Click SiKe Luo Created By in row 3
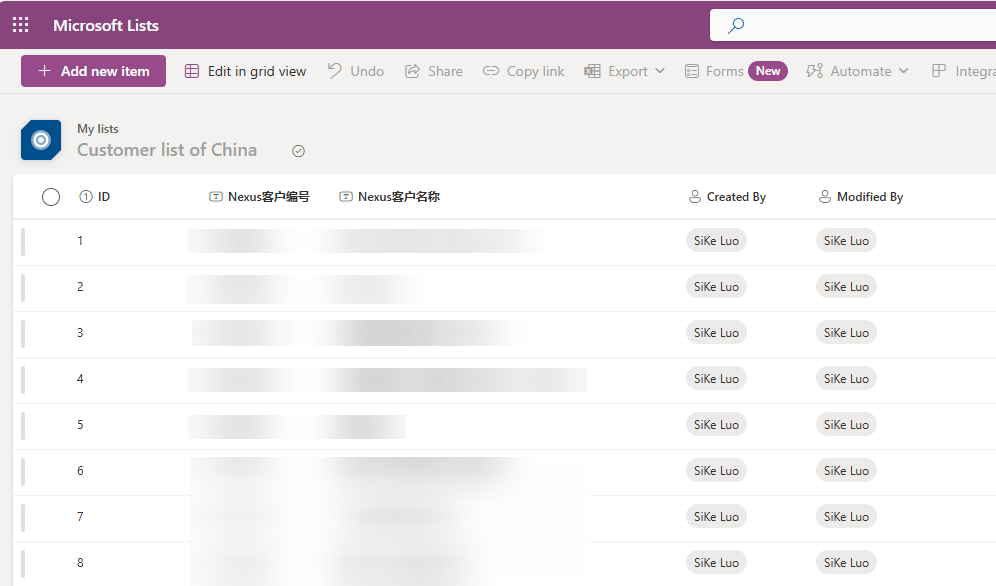This screenshot has height=586, width=996. [717, 333]
